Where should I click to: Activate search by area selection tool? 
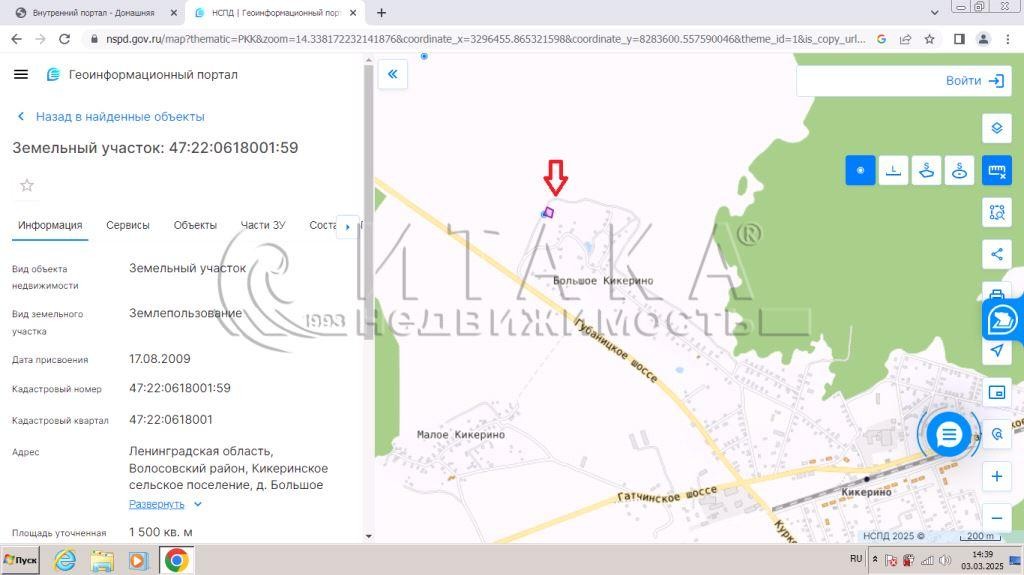pyautogui.click(x=997, y=212)
